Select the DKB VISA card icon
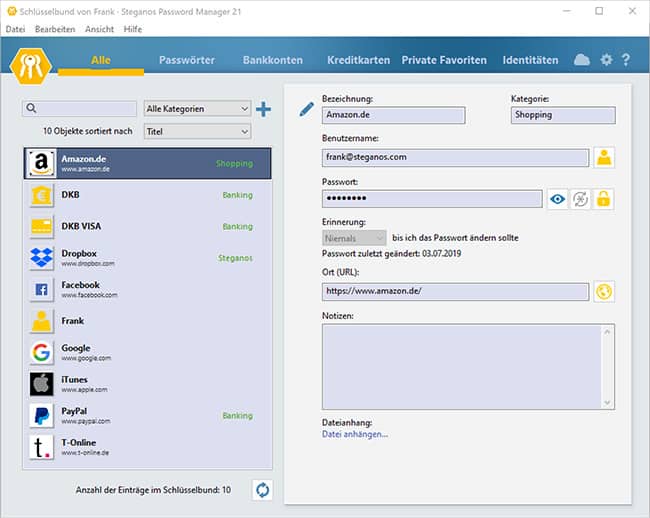 pyautogui.click(x=41, y=226)
